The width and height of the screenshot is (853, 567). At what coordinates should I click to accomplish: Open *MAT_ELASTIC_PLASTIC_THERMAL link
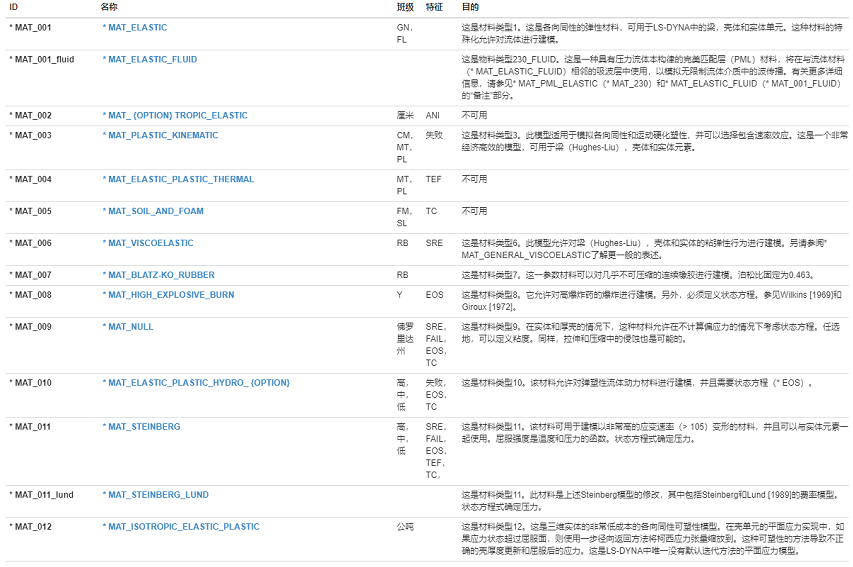178,179
